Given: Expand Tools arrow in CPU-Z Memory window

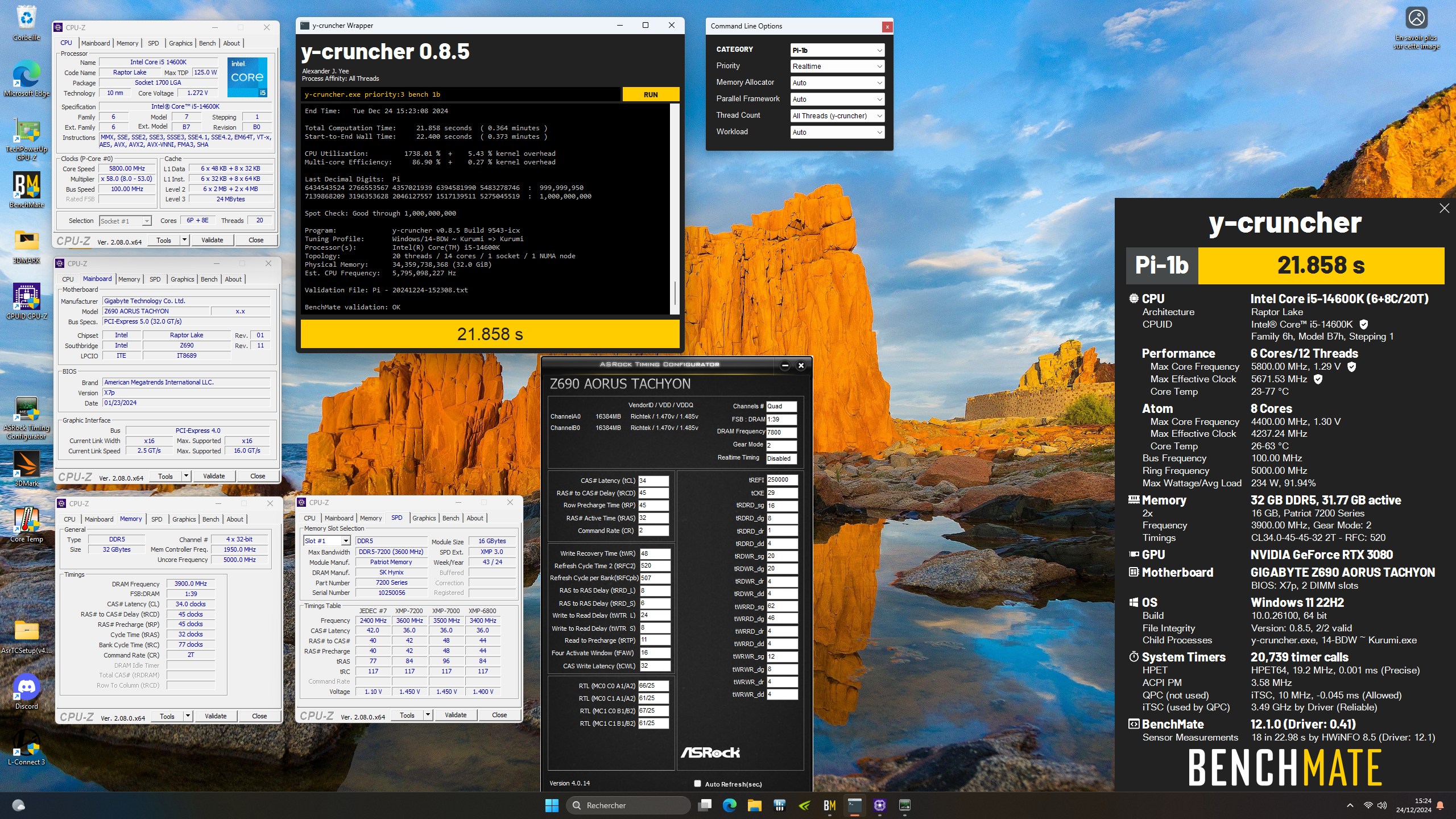Looking at the screenshot, I should [x=188, y=716].
